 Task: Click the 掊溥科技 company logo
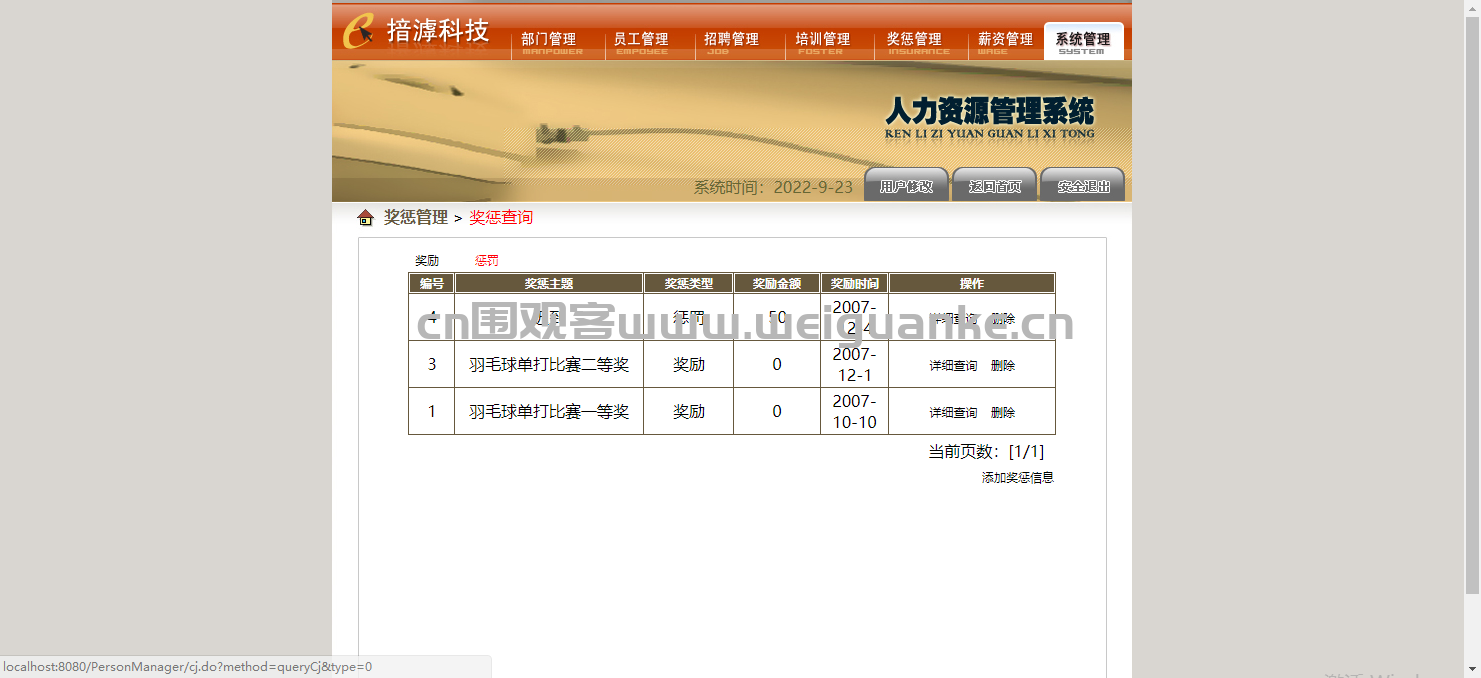click(416, 30)
